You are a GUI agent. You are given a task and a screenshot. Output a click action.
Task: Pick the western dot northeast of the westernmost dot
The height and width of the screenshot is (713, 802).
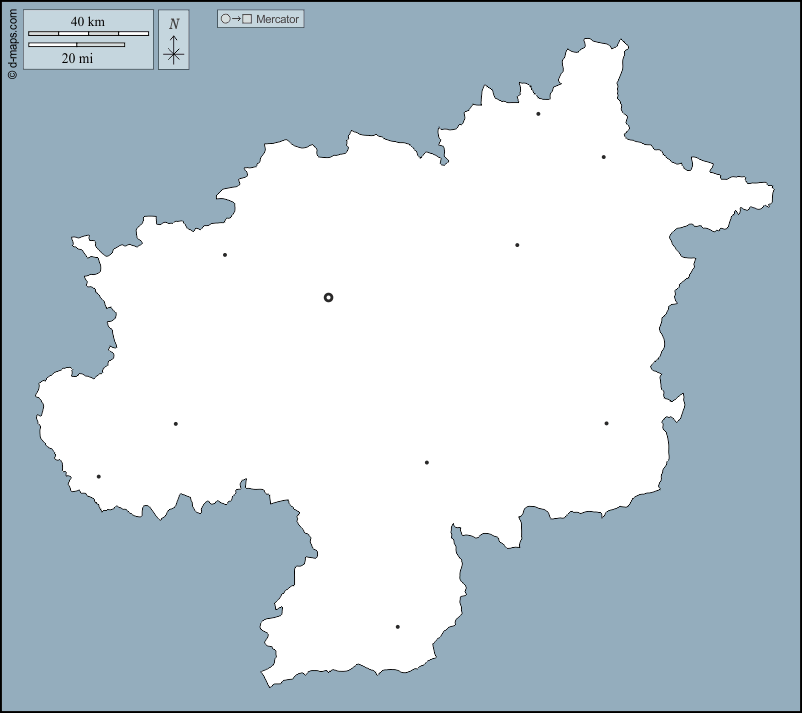[x=175, y=424]
